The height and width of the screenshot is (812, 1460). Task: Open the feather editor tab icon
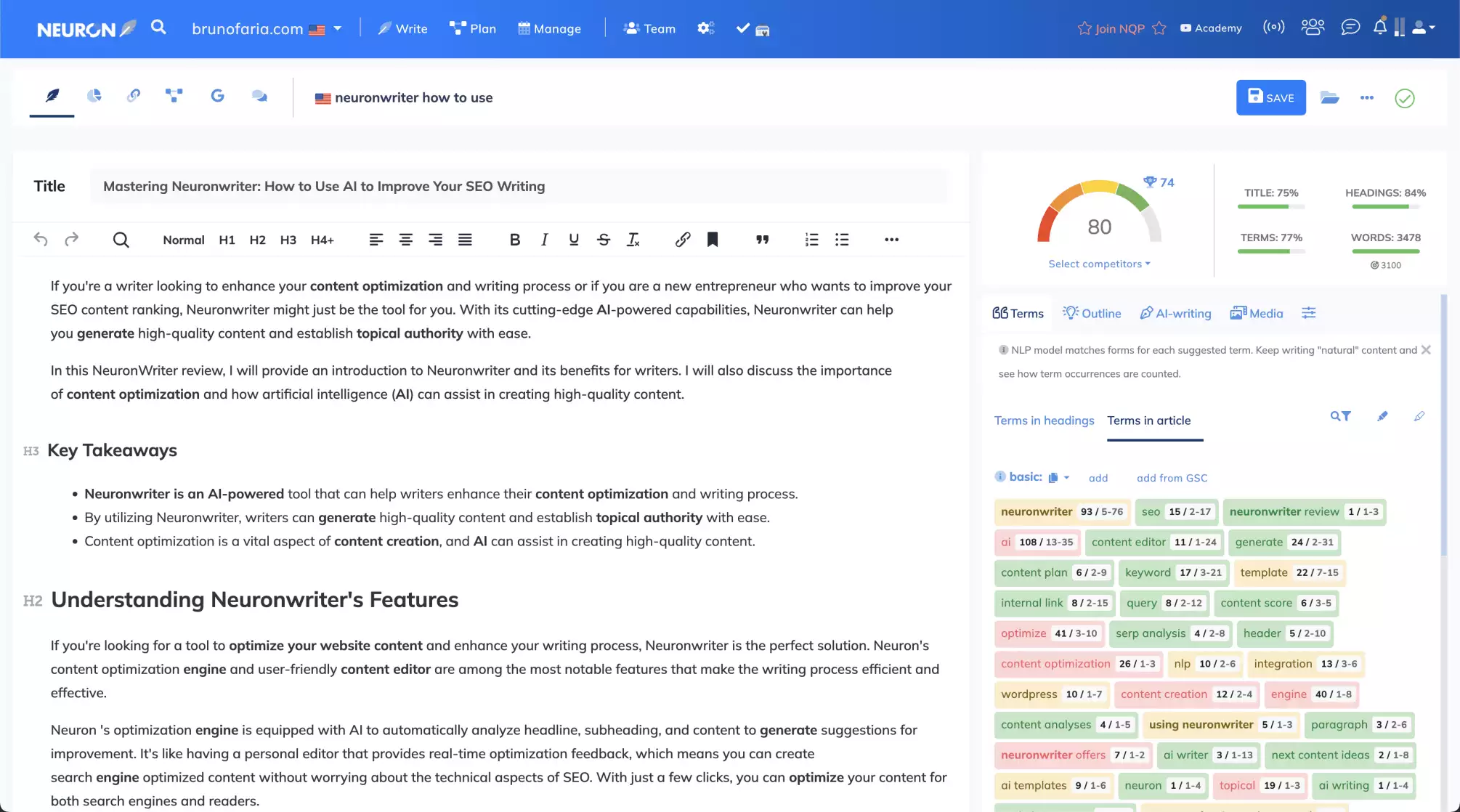point(52,96)
